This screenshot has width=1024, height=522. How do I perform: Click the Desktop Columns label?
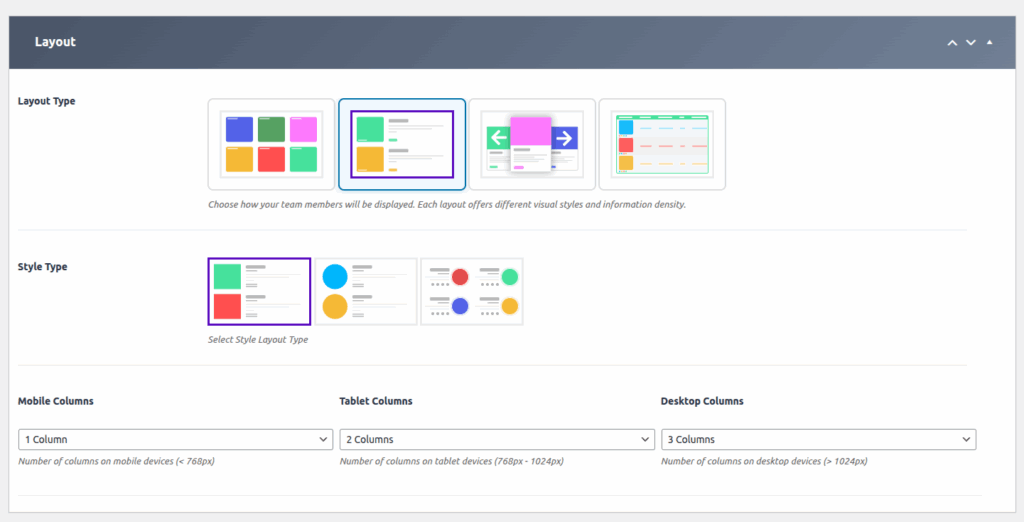pos(702,401)
